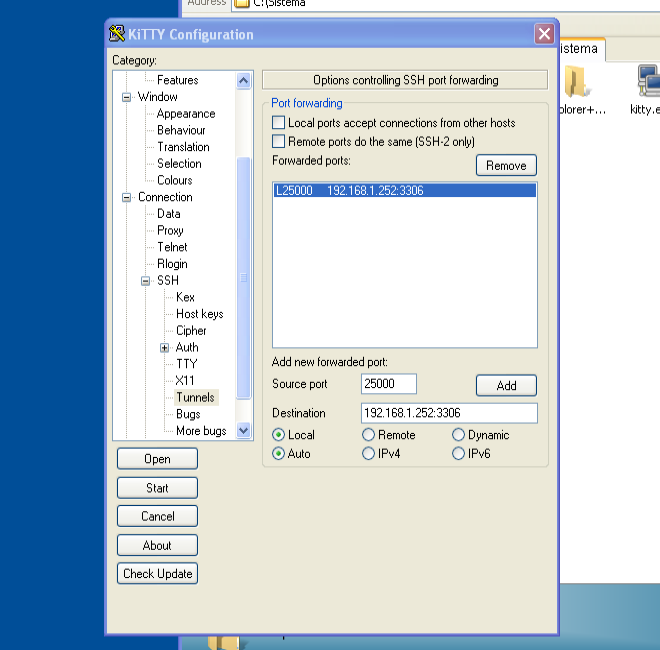Screen dimensions: 660x650
Task: Click the Source port input field
Action: click(x=389, y=384)
